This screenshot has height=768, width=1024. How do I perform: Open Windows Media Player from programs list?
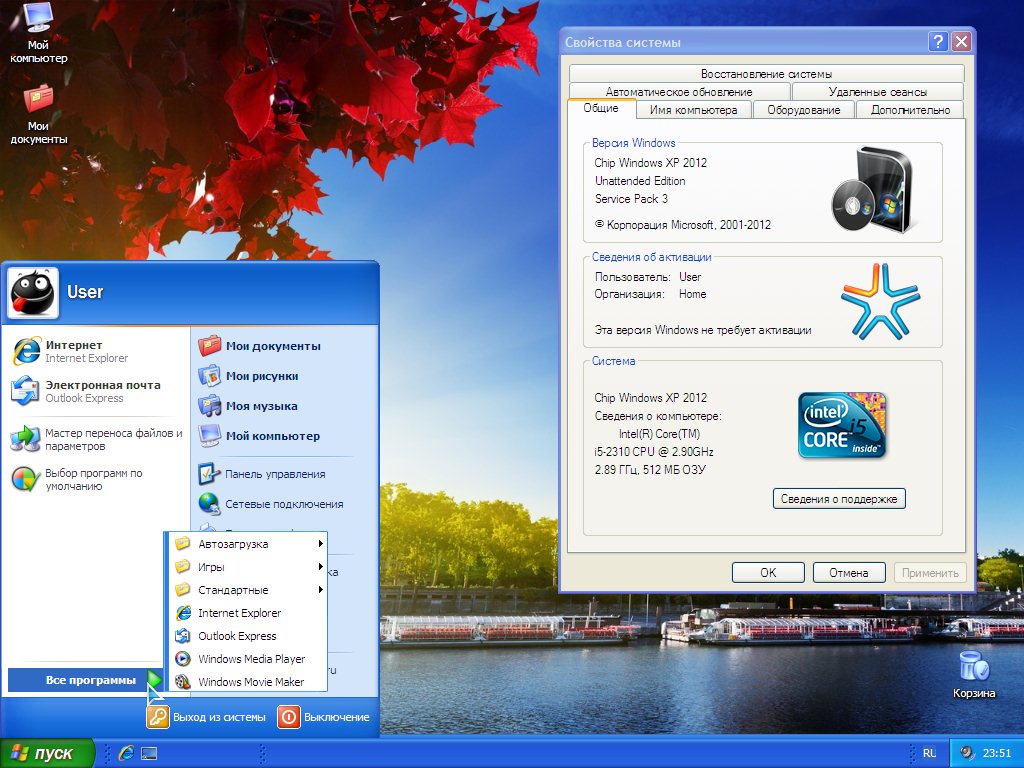(250, 659)
